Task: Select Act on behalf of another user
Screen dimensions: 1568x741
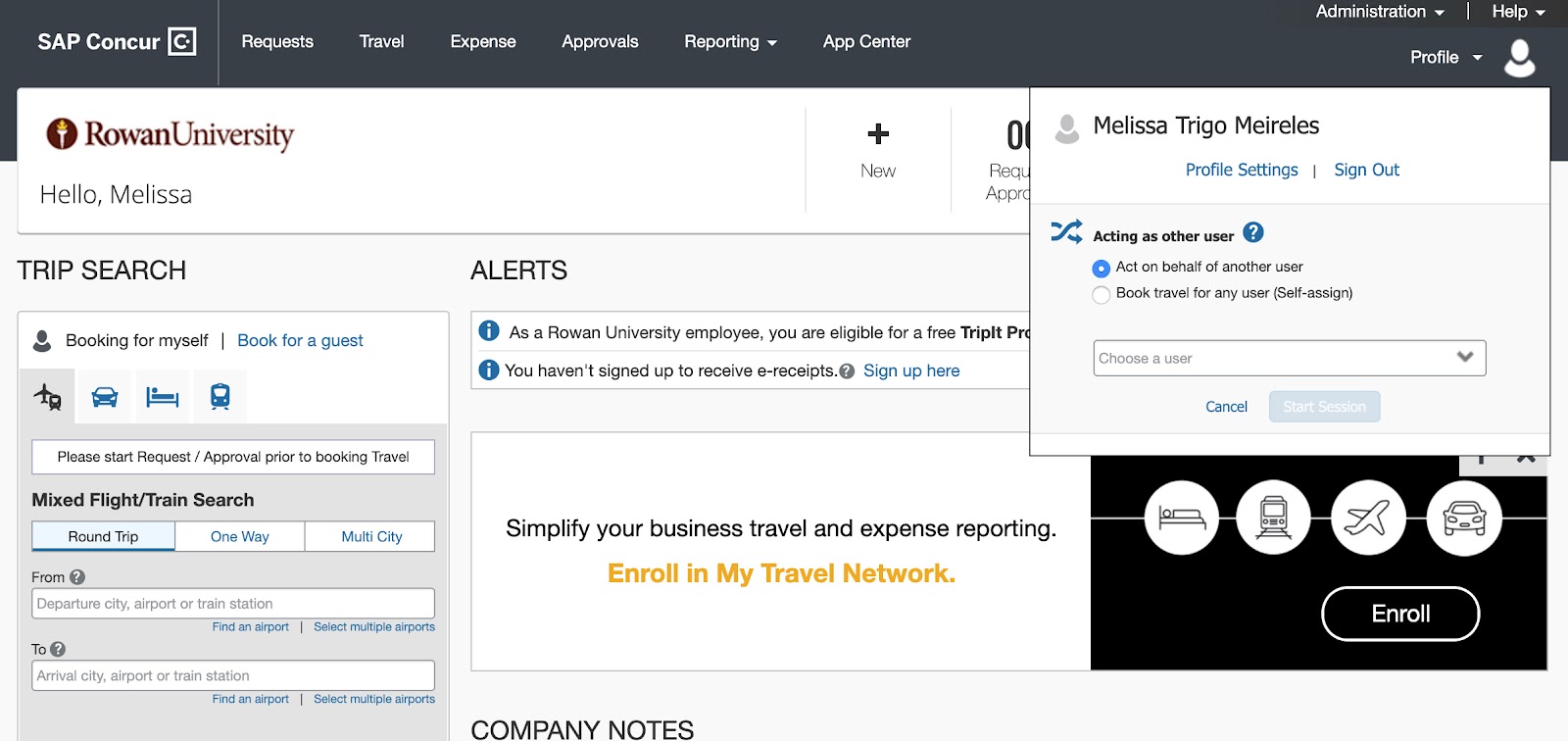Action: (x=1102, y=268)
